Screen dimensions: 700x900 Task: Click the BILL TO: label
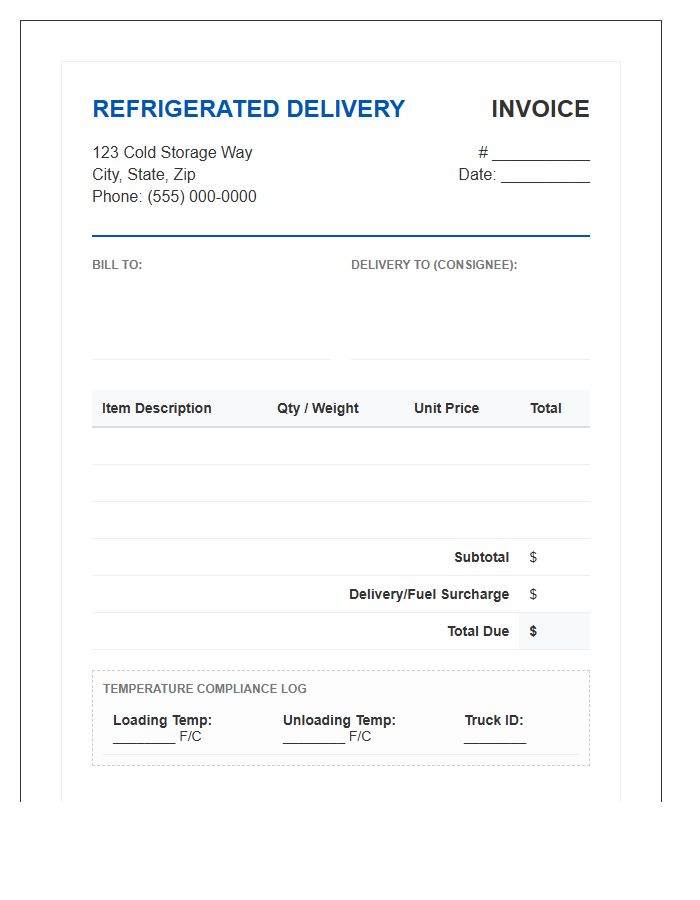[x=117, y=265]
